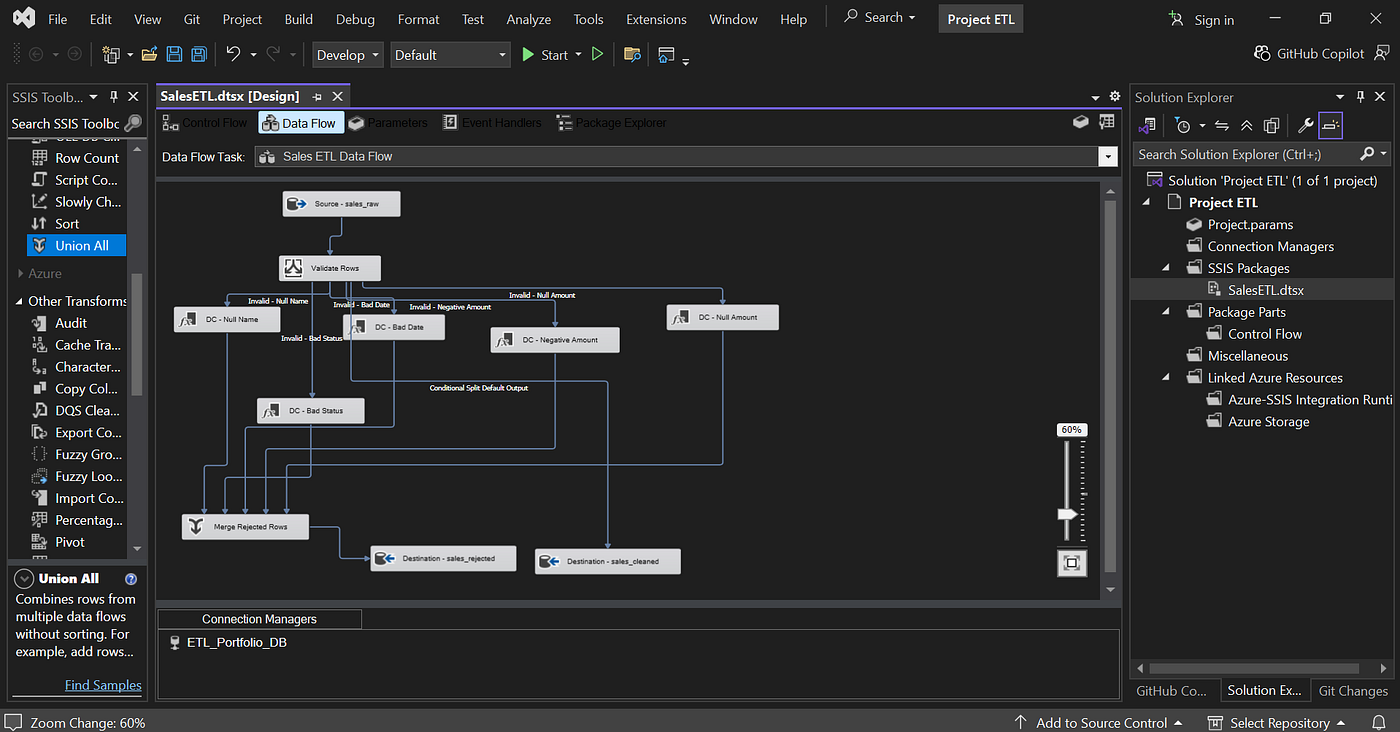Open the Find Samples link

pyautogui.click(x=103, y=685)
